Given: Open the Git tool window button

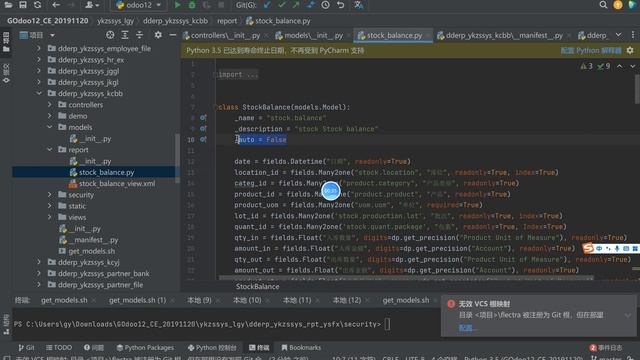Looking at the screenshot, I should pyautogui.click(x=26, y=347).
